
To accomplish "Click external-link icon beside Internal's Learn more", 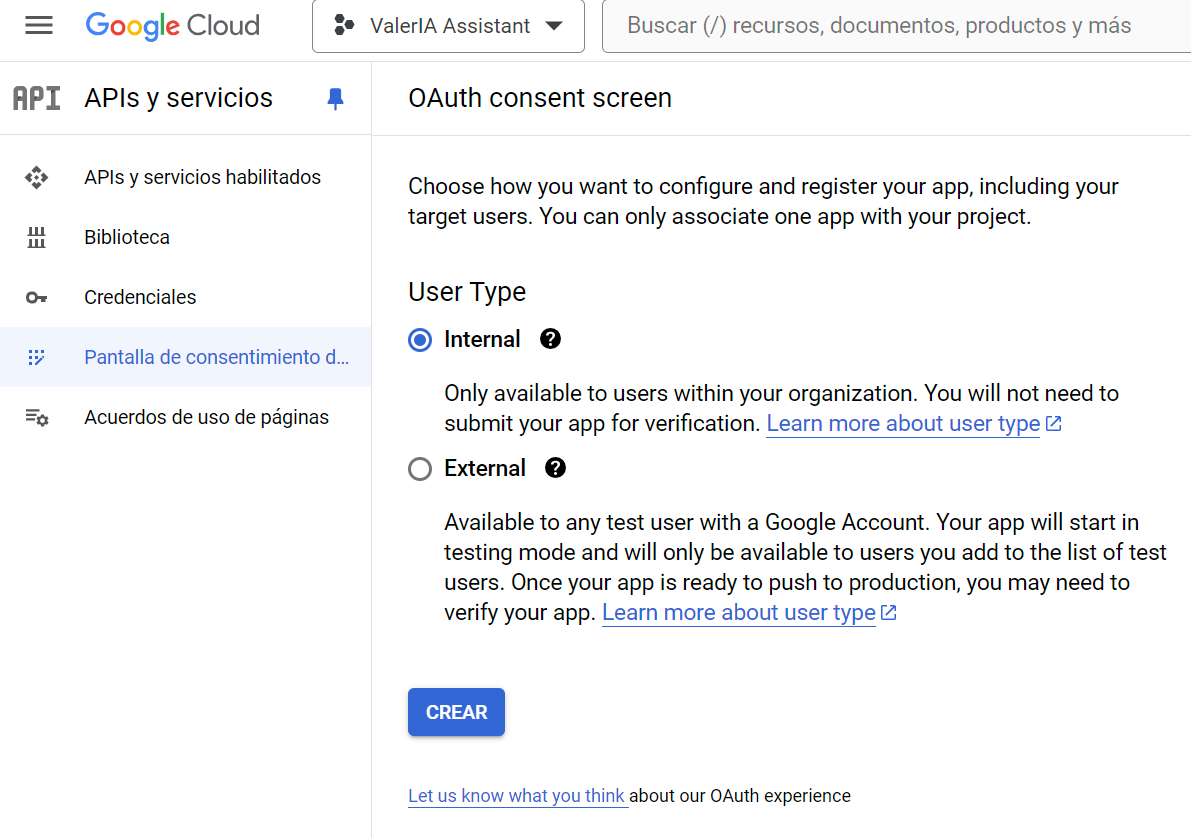I will 1054,423.
